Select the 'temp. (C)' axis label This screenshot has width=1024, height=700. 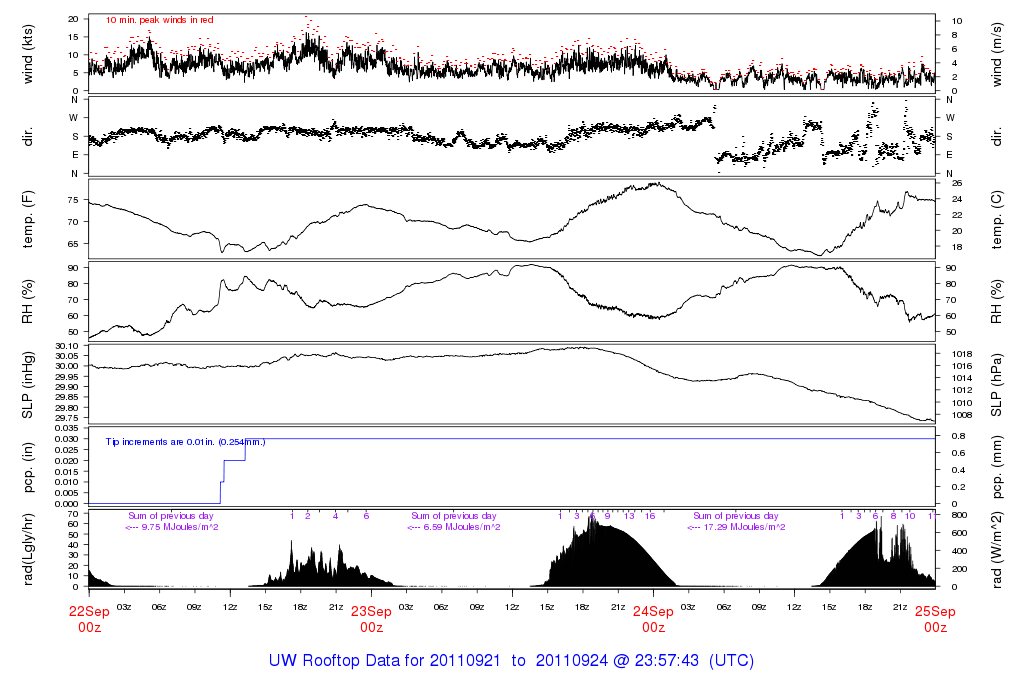coord(997,220)
